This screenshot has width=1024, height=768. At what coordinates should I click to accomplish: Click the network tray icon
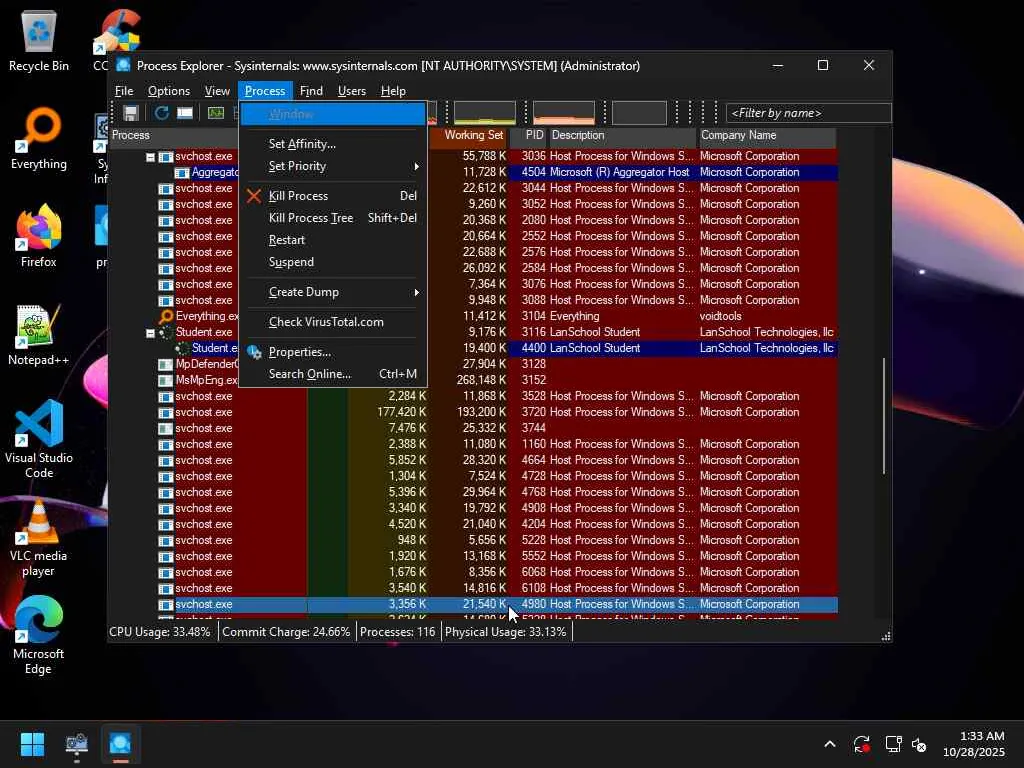893,744
